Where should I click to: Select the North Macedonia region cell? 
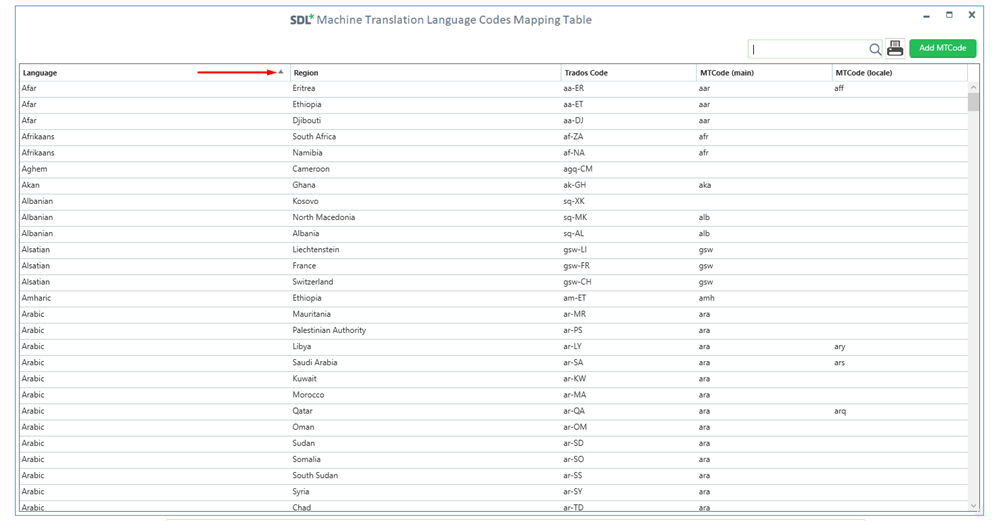click(323, 217)
